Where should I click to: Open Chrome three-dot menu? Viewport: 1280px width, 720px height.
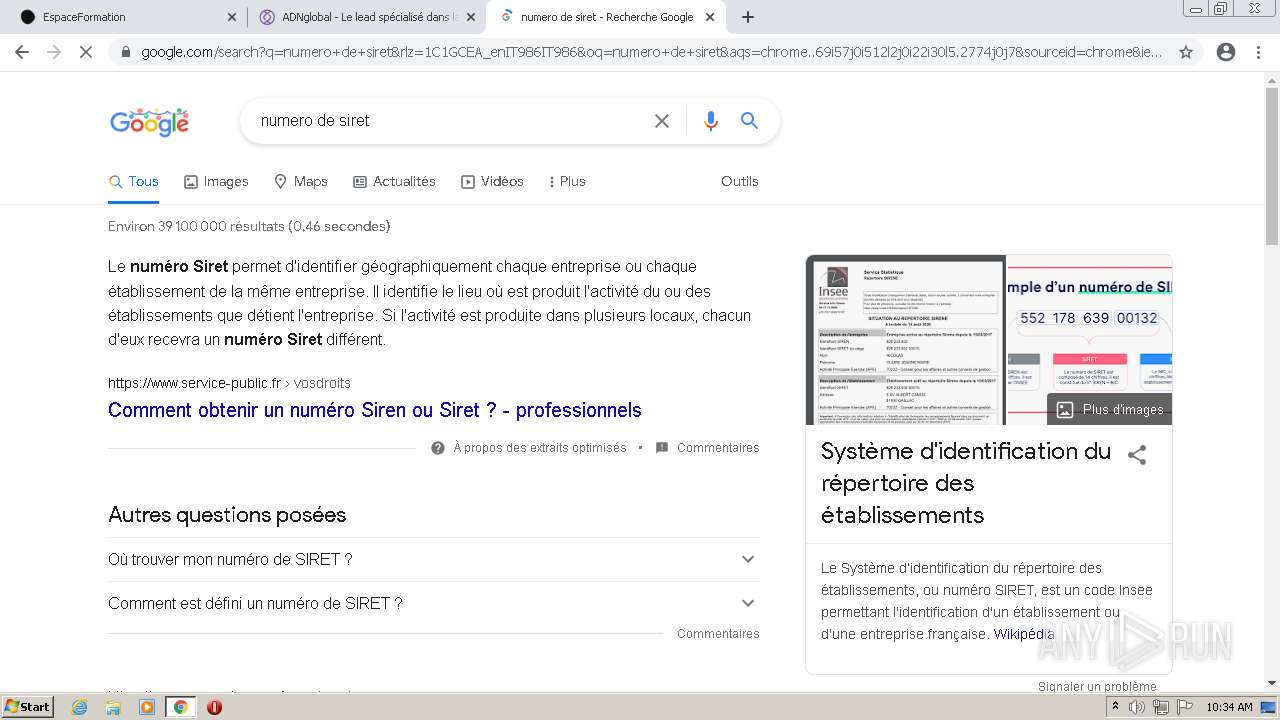point(1258,52)
